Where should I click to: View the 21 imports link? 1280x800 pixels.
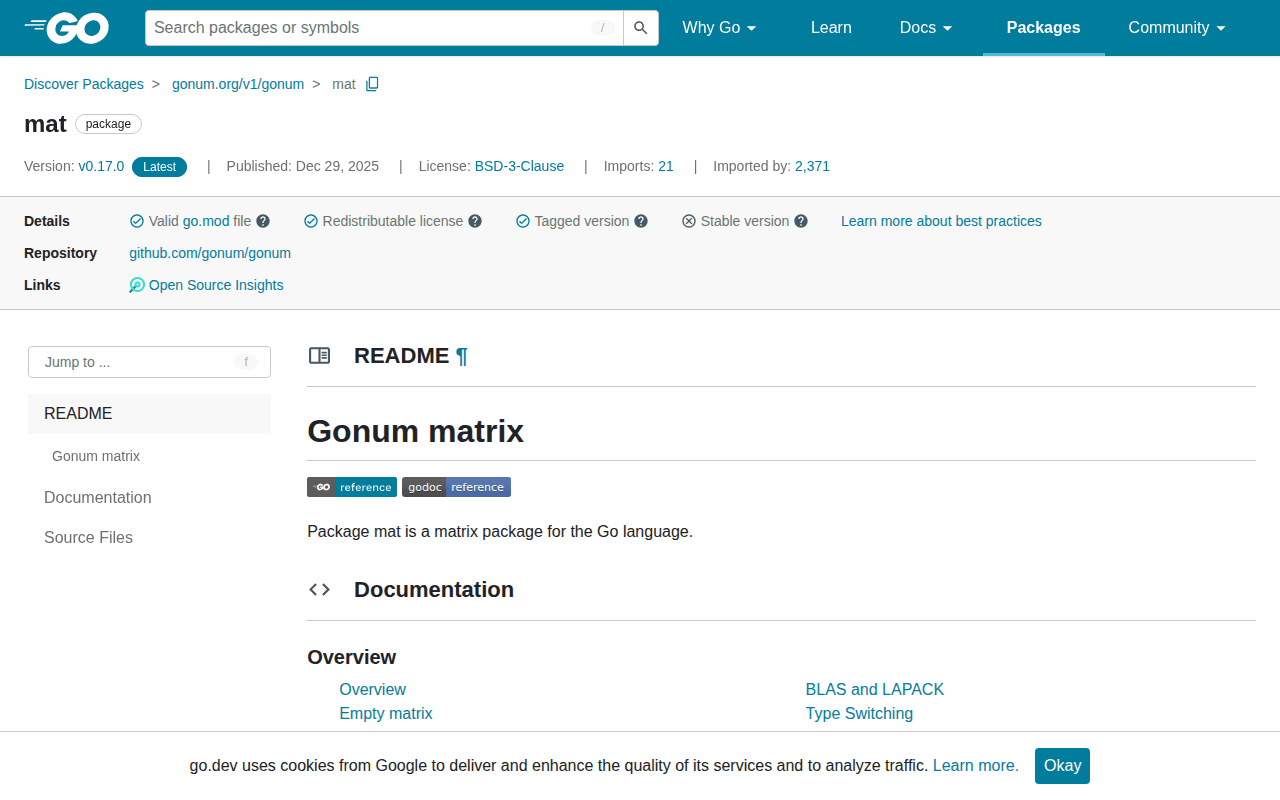pyautogui.click(x=666, y=166)
